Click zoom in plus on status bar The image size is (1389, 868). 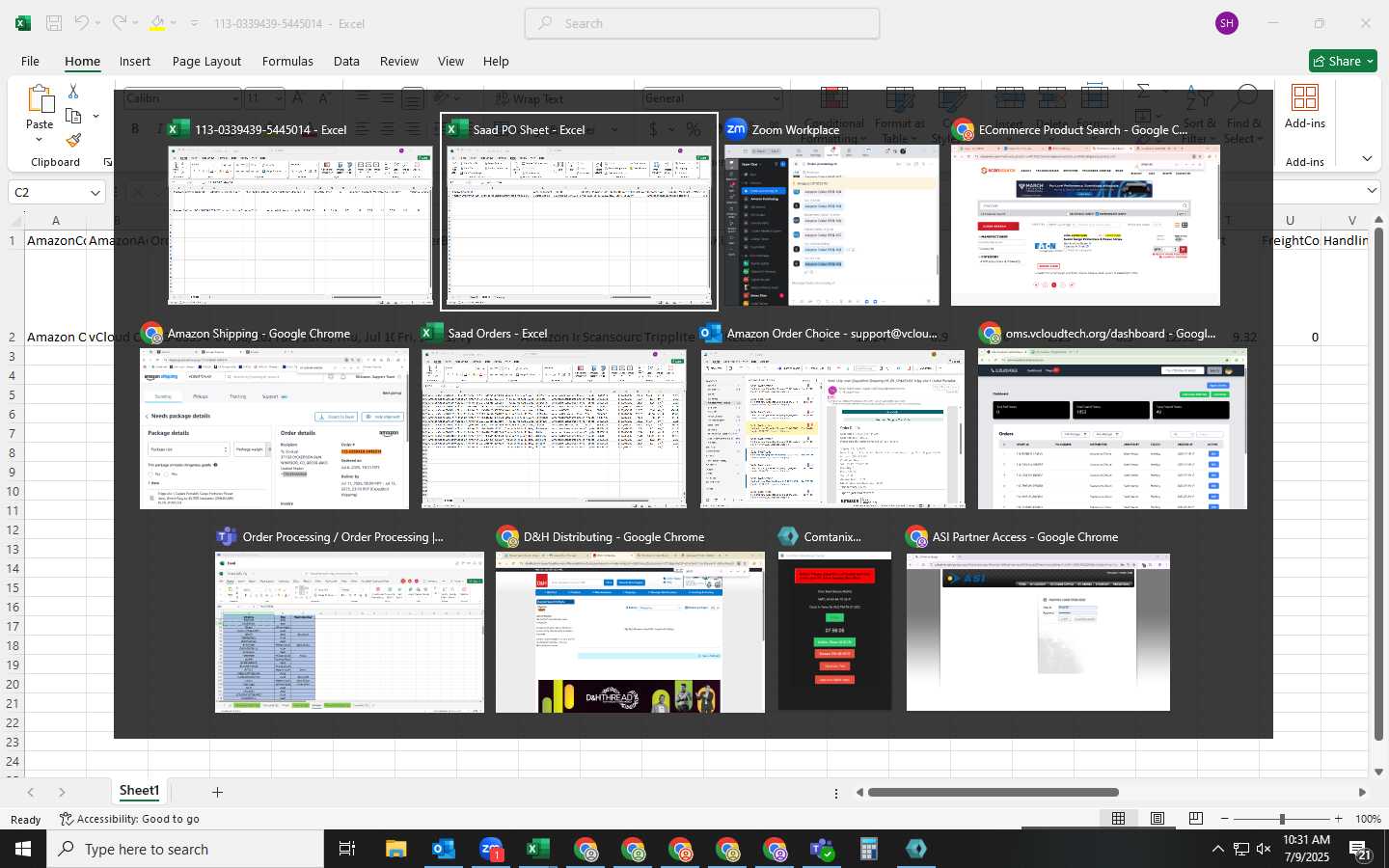click(x=1338, y=819)
